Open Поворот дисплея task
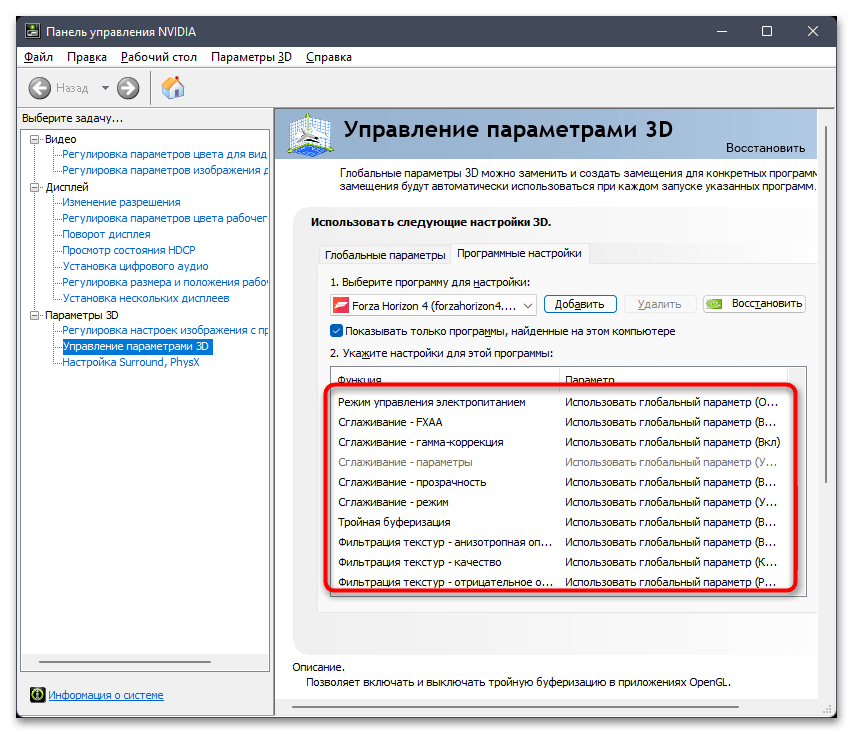 coord(106,234)
